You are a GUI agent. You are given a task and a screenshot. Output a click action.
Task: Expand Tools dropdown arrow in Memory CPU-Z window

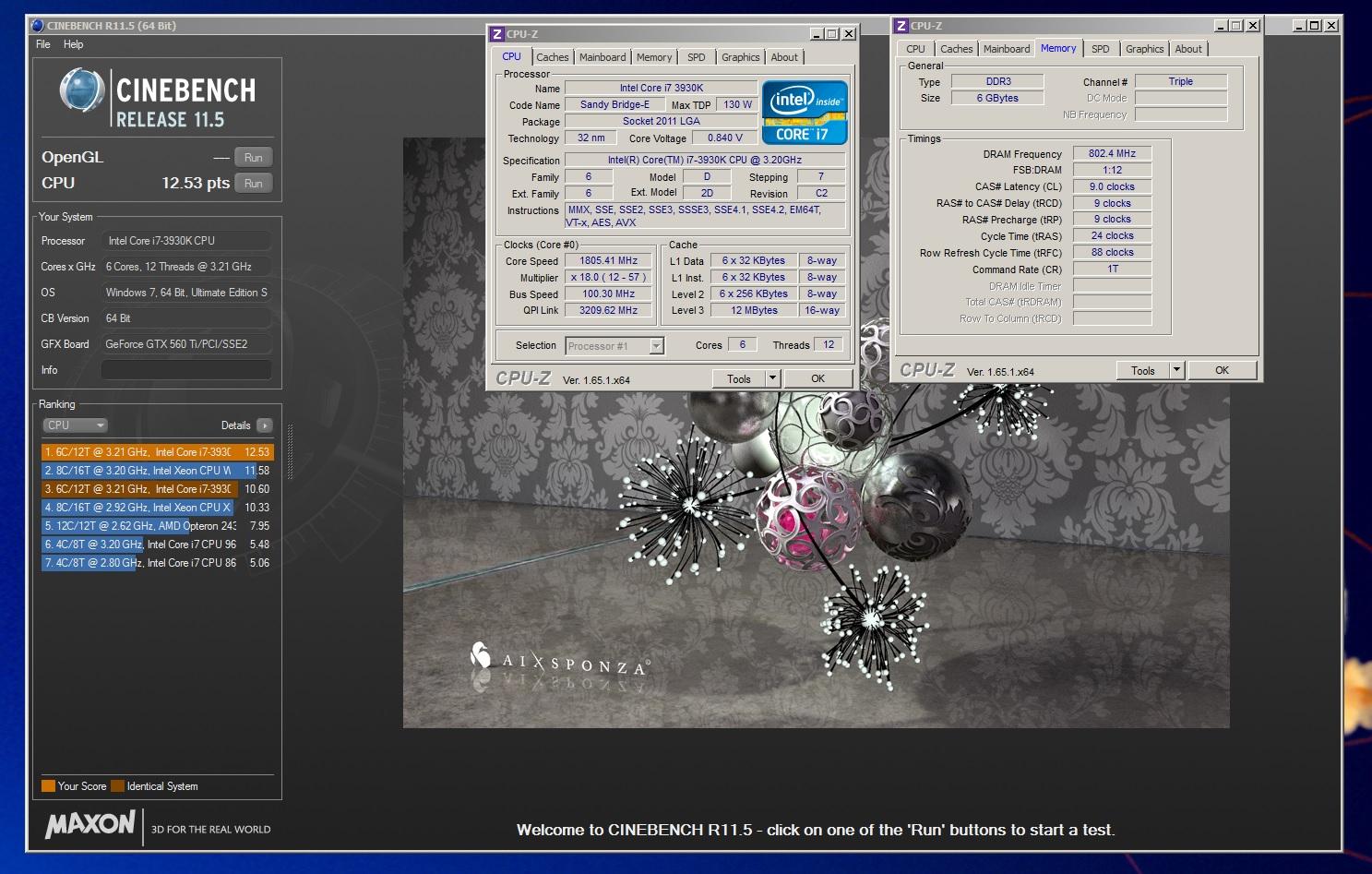coord(1176,370)
